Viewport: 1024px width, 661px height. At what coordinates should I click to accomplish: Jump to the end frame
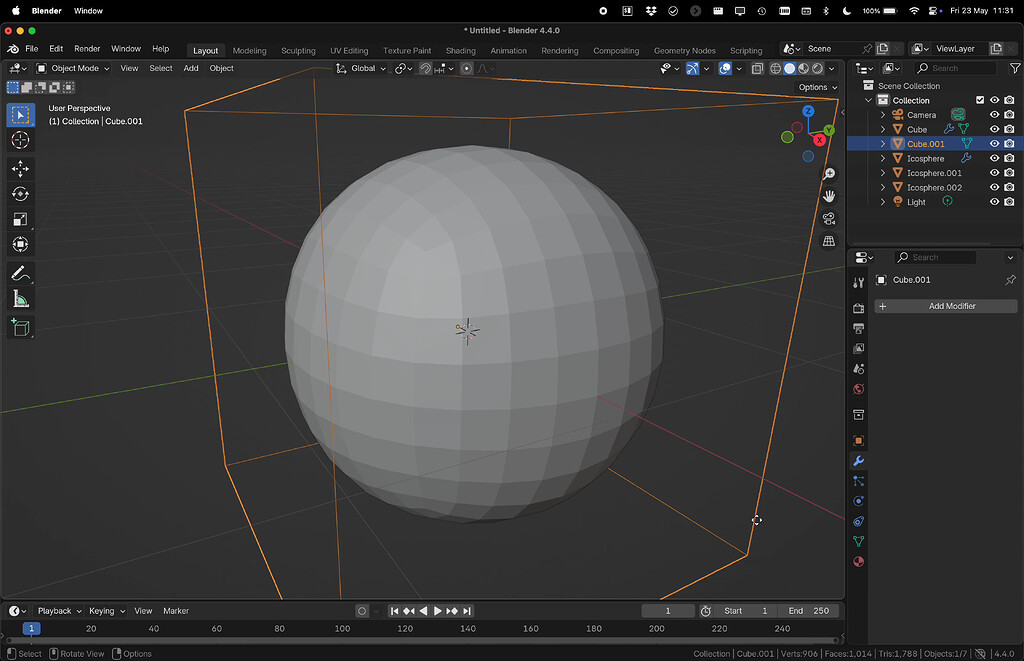[x=466, y=611]
